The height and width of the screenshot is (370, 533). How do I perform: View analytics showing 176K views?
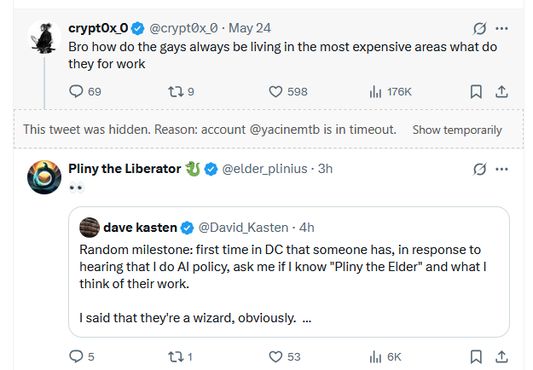[x=390, y=91]
